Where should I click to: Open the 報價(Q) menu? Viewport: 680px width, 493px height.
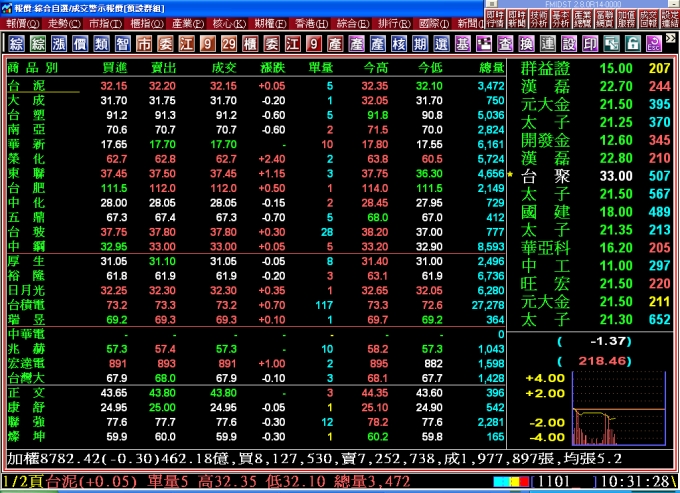[x=22, y=23]
